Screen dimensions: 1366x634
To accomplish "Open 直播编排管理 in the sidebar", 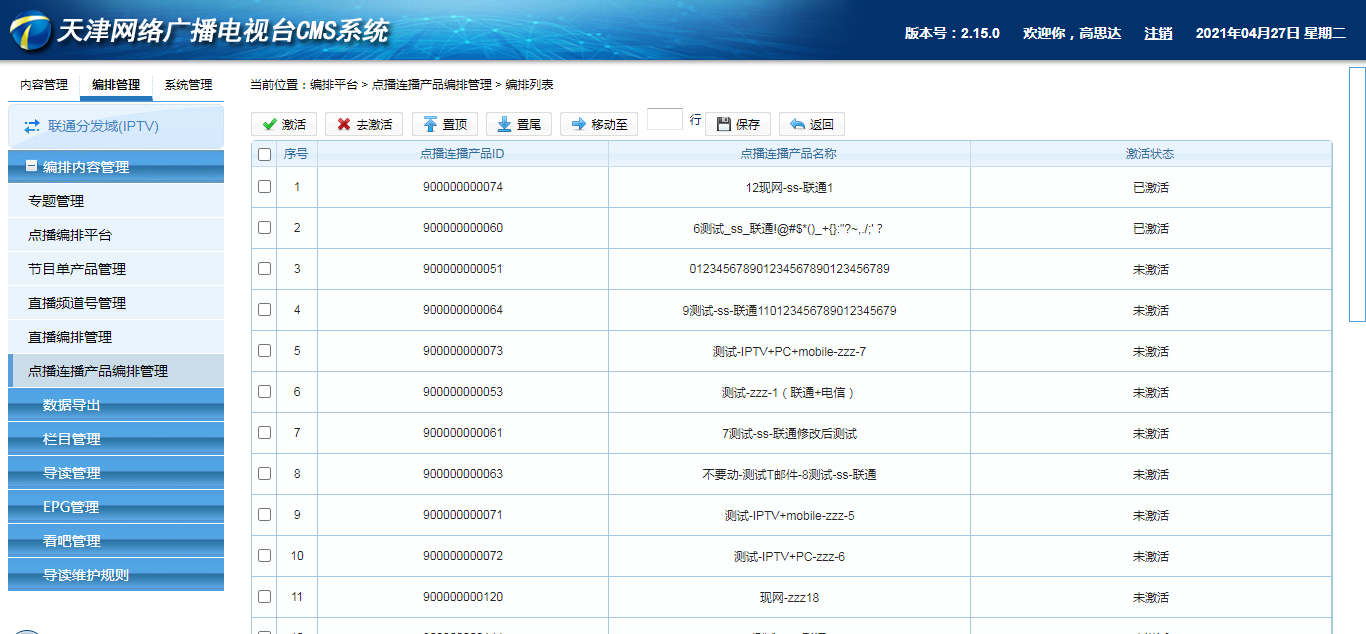I will [x=116, y=337].
